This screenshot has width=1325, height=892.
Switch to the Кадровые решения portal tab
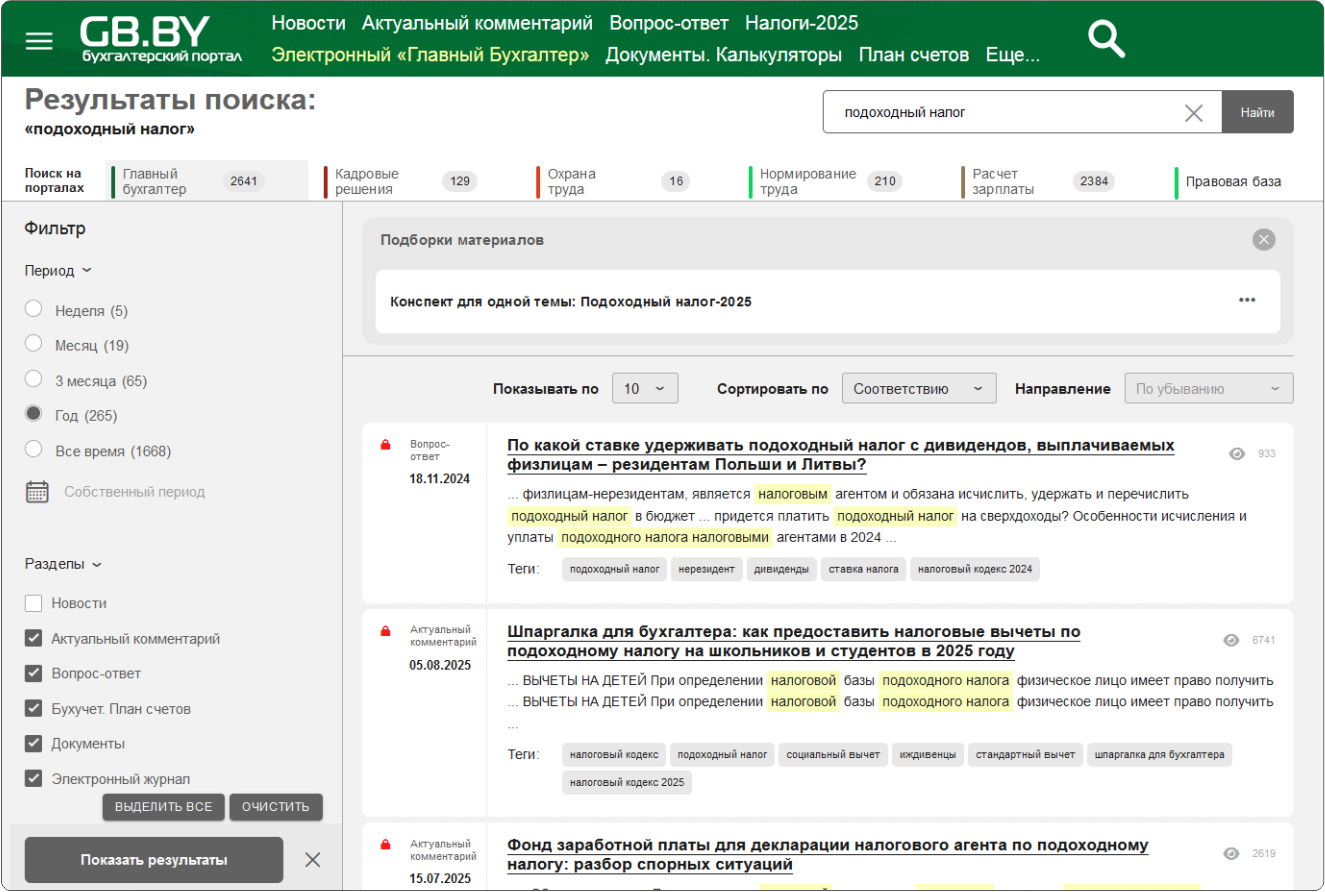click(x=366, y=181)
